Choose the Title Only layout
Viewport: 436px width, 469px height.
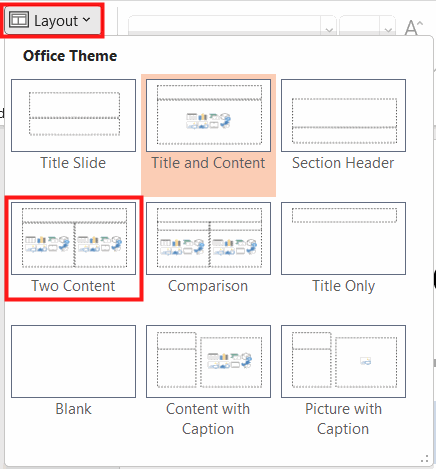343,238
